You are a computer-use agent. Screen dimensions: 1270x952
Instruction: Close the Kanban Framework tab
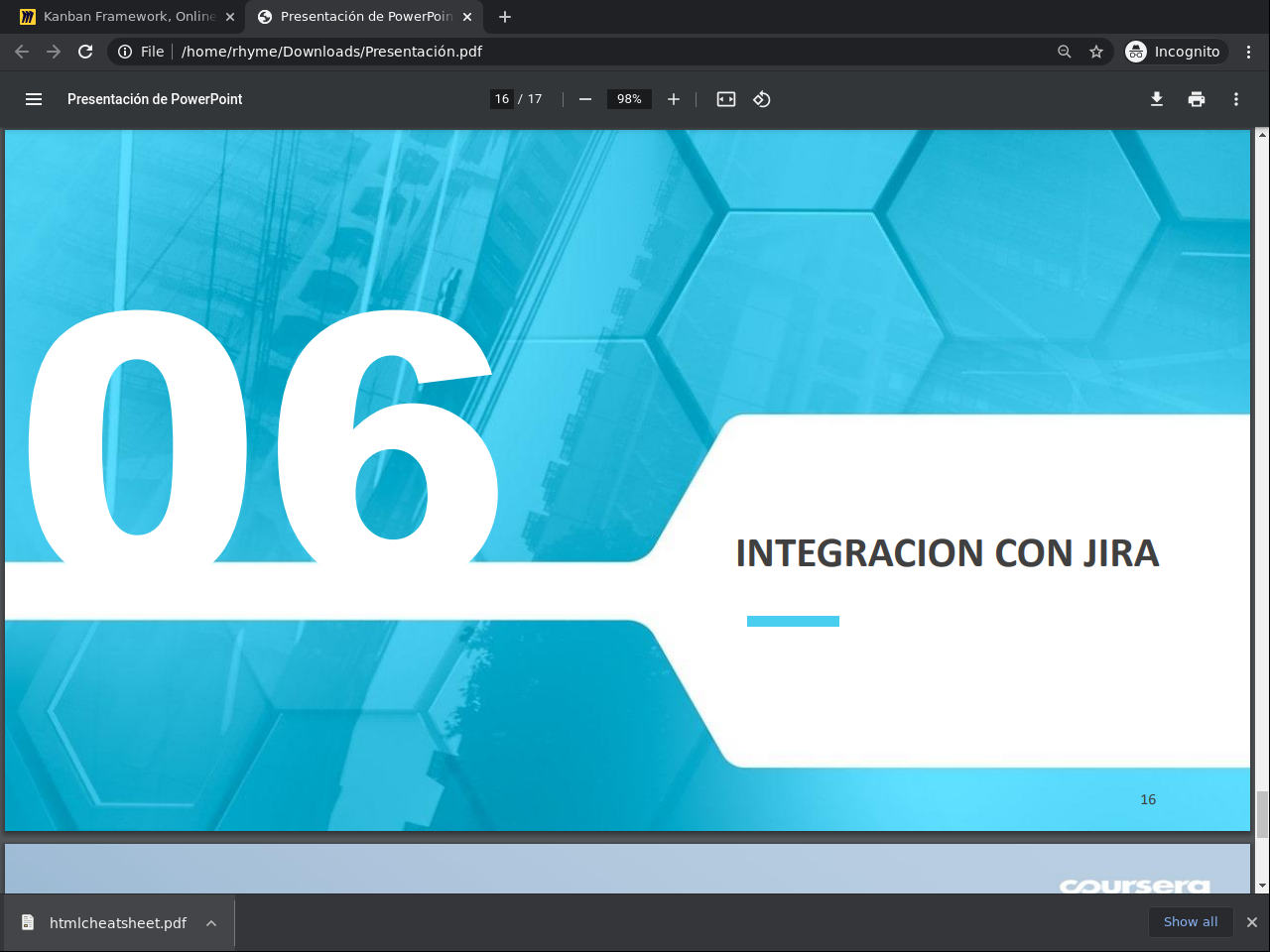click(230, 17)
